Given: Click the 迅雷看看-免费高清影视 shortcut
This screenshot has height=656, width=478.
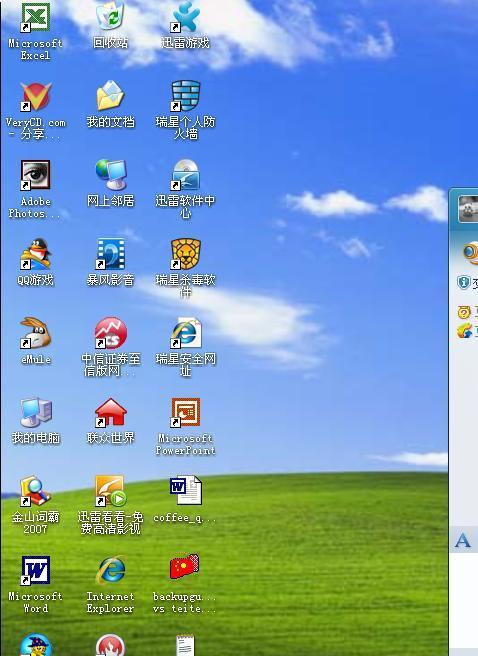Looking at the screenshot, I should pyautogui.click(x=110, y=491).
